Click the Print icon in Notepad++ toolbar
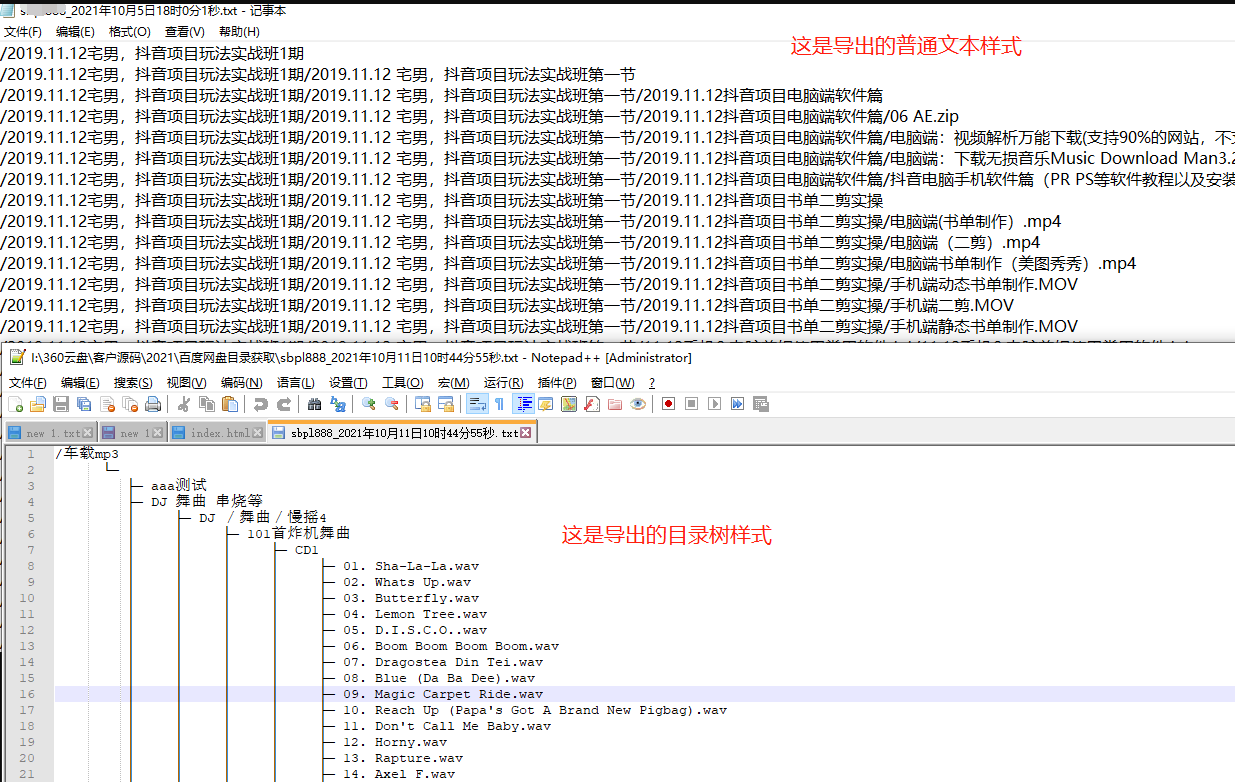Image resolution: width=1235 pixels, height=782 pixels. (x=153, y=404)
